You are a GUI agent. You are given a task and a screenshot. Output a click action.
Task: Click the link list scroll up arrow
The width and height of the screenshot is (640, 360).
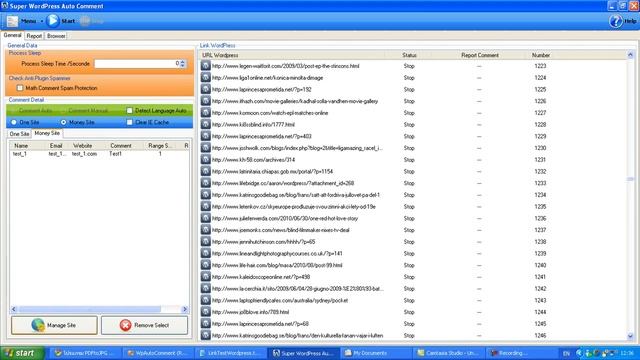(630, 55)
